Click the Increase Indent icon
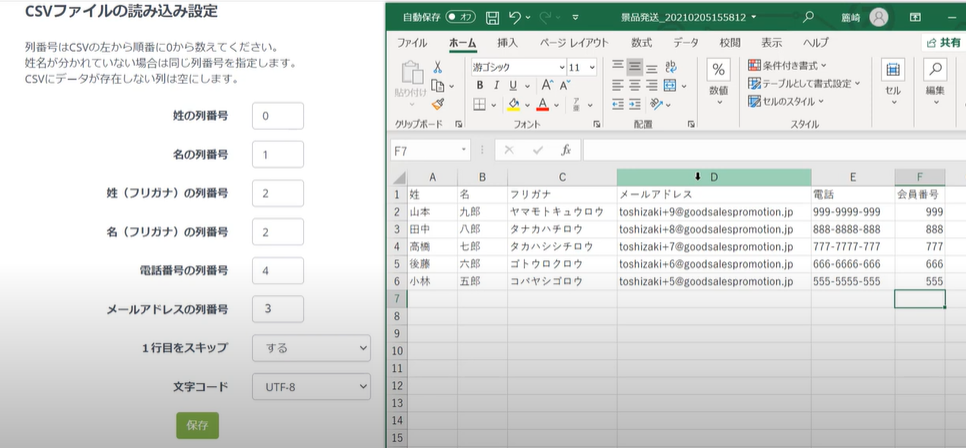 [635, 104]
